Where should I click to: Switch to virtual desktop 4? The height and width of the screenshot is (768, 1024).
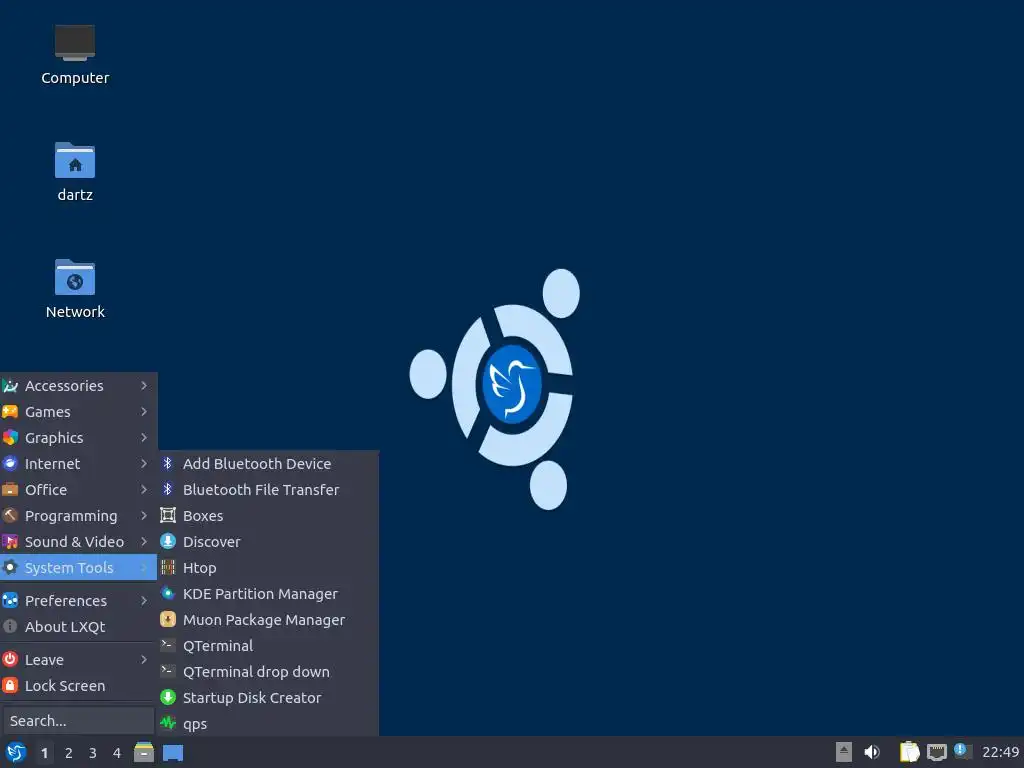117,753
